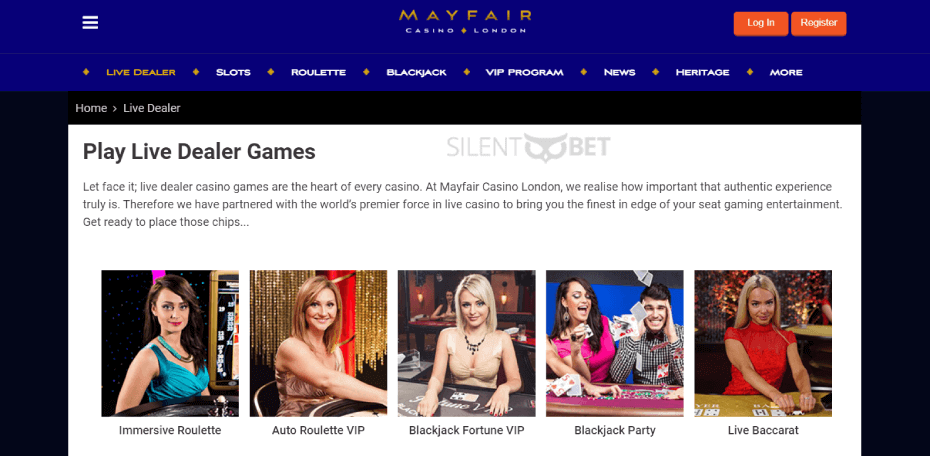Click the Live Dealer breadcrumb
This screenshot has height=456, width=930.
coord(152,108)
